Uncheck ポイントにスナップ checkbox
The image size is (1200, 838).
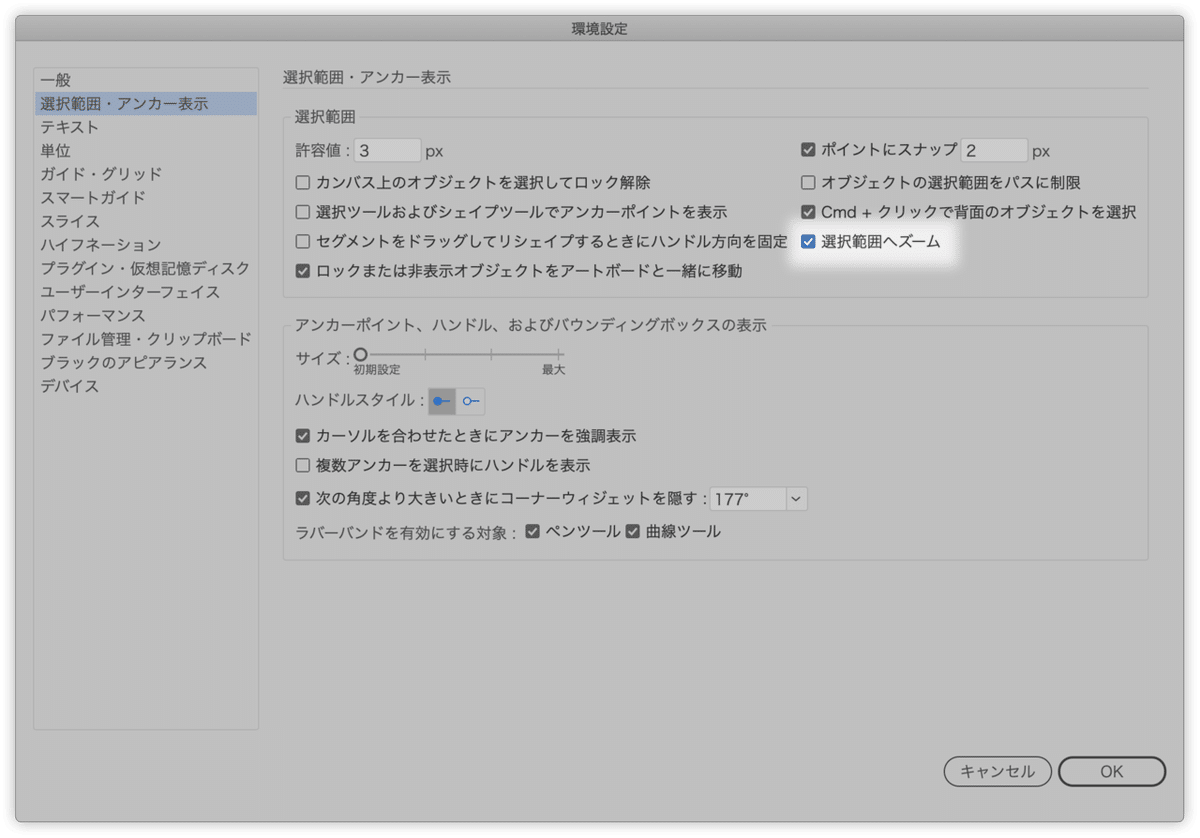808,150
